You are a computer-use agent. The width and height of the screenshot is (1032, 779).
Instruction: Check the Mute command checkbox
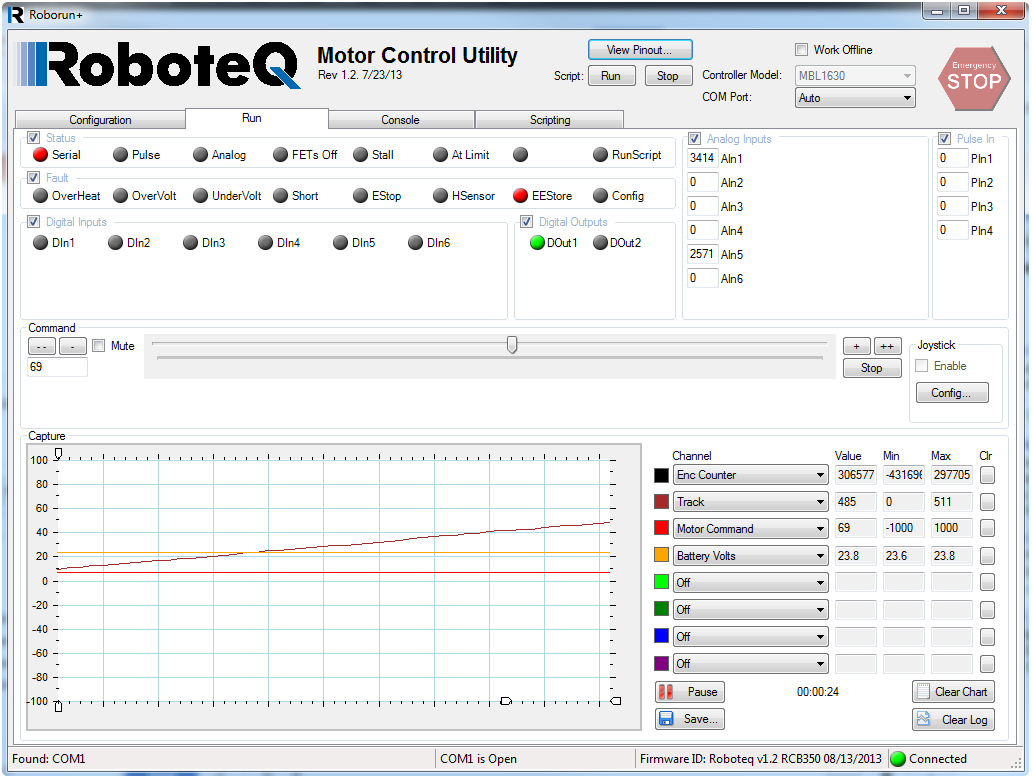coord(99,345)
